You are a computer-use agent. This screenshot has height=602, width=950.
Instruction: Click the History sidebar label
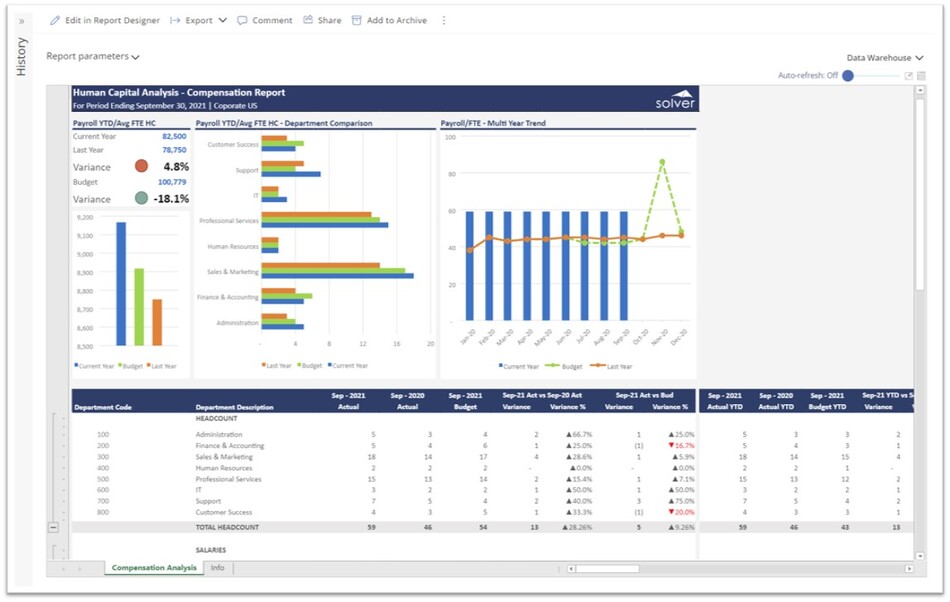(22, 57)
